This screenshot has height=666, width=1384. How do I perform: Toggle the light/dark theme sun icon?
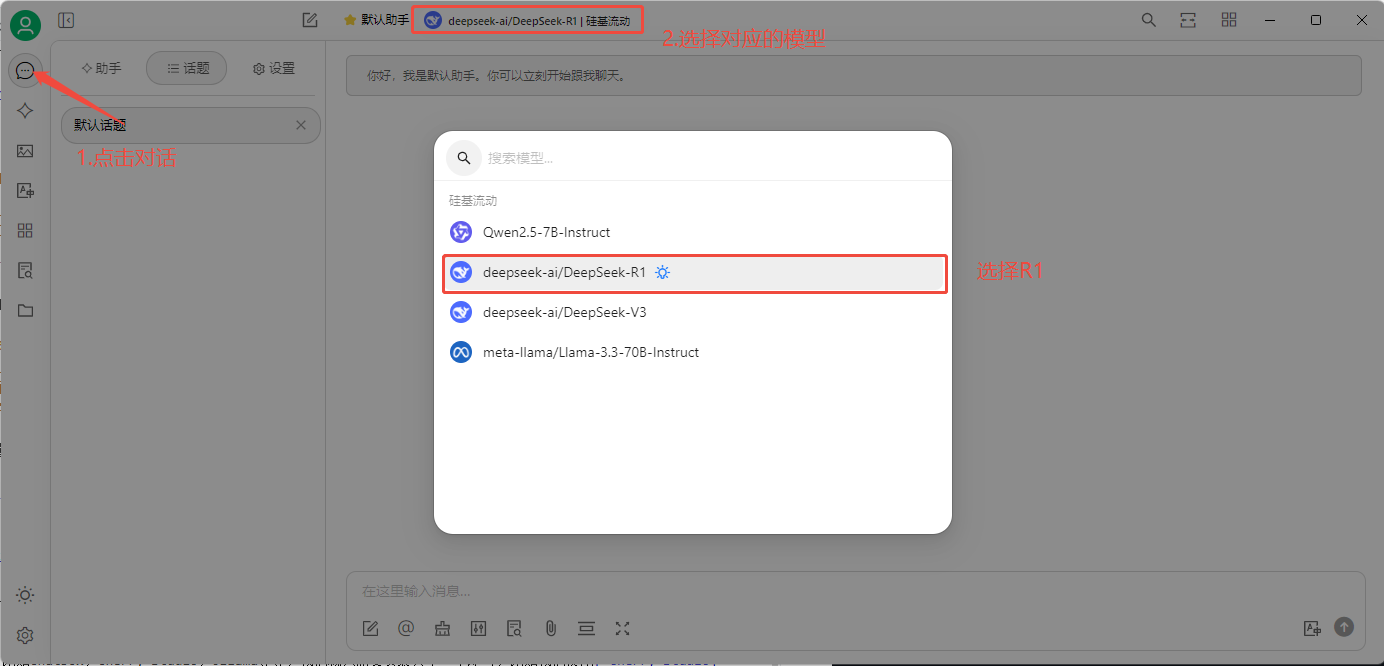click(x=26, y=595)
